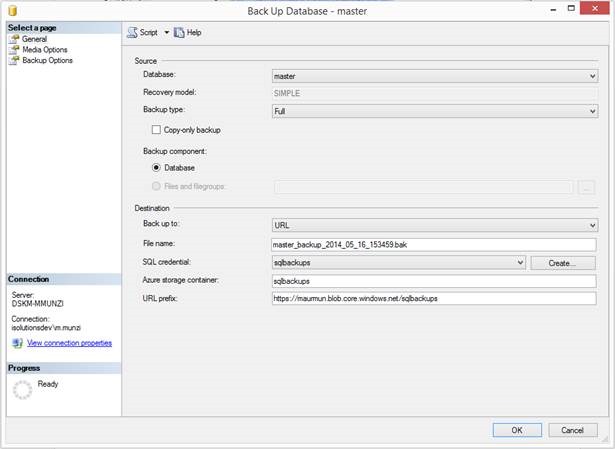615x449 pixels.
Task: Open the Database dropdown showing master
Action: point(434,74)
